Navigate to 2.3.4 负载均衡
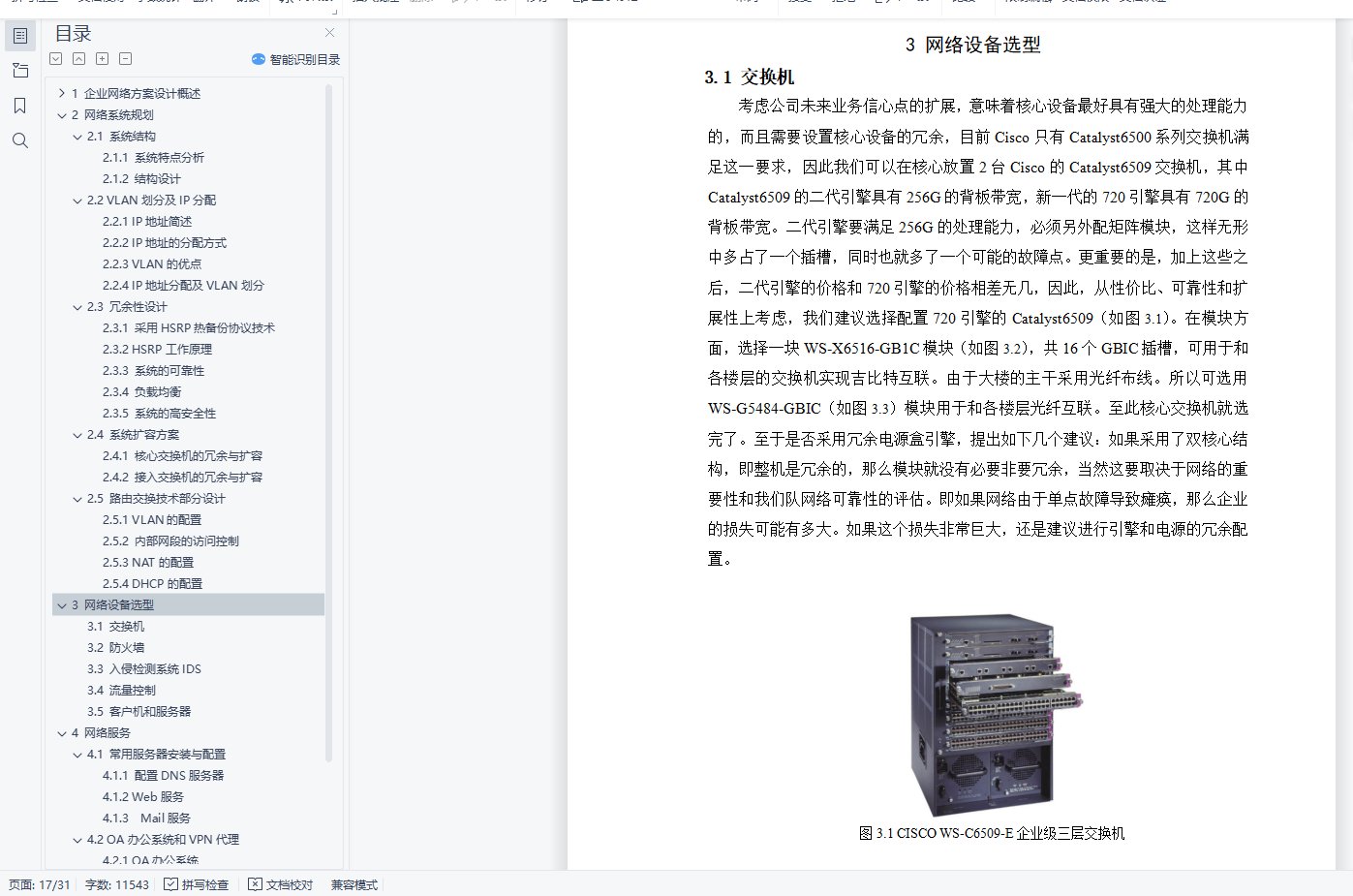This screenshot has width=1353, height=896. (141, 392)
